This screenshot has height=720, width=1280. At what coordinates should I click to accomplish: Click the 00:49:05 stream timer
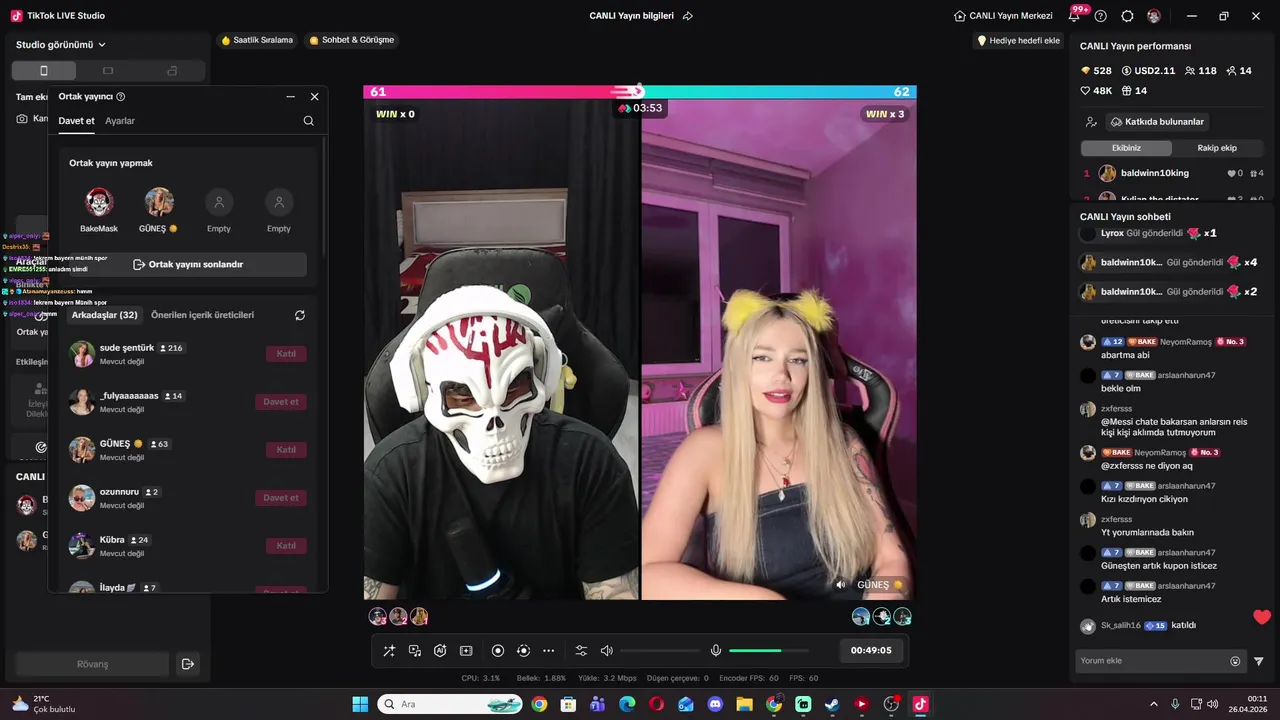coord(870,650)
